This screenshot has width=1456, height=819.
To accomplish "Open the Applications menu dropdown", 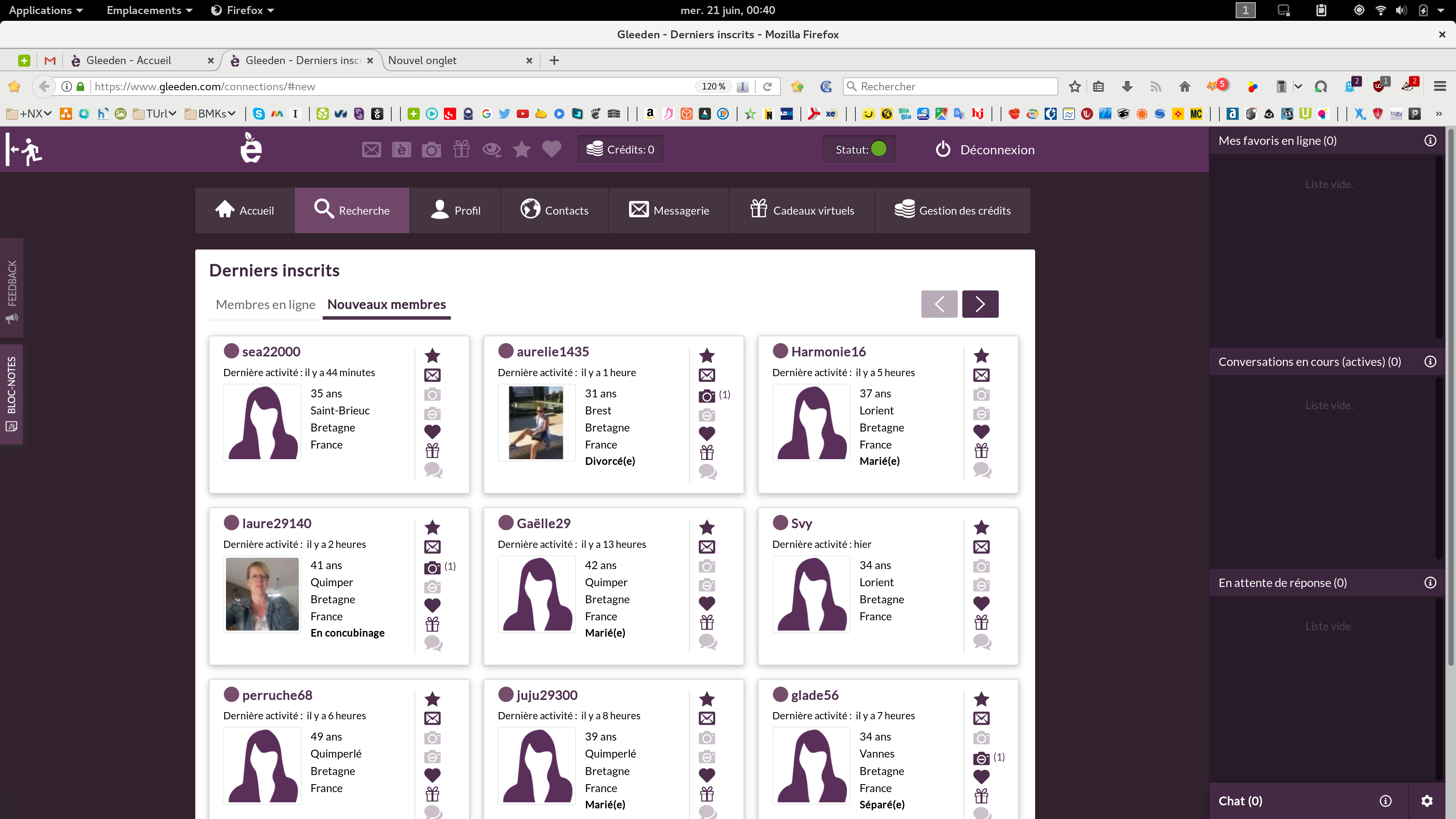I will tap(46, 10).
